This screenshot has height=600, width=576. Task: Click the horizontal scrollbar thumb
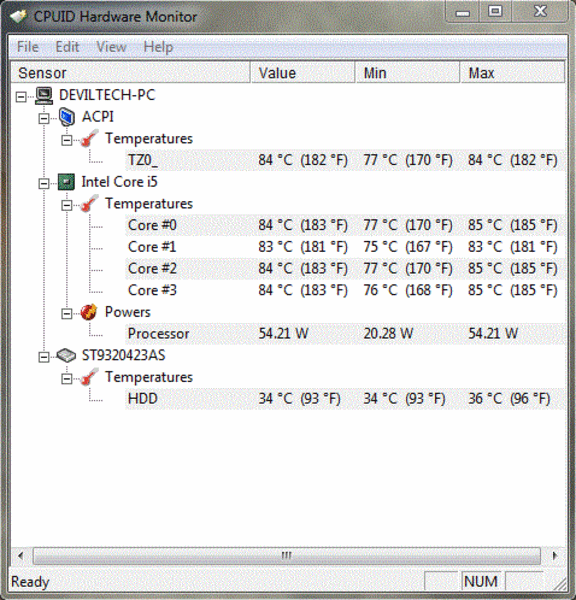point(287,556)
